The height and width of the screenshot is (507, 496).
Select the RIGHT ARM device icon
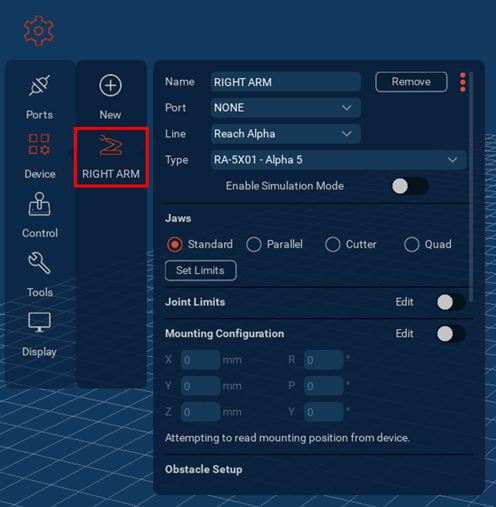click(x=111, y=145)
